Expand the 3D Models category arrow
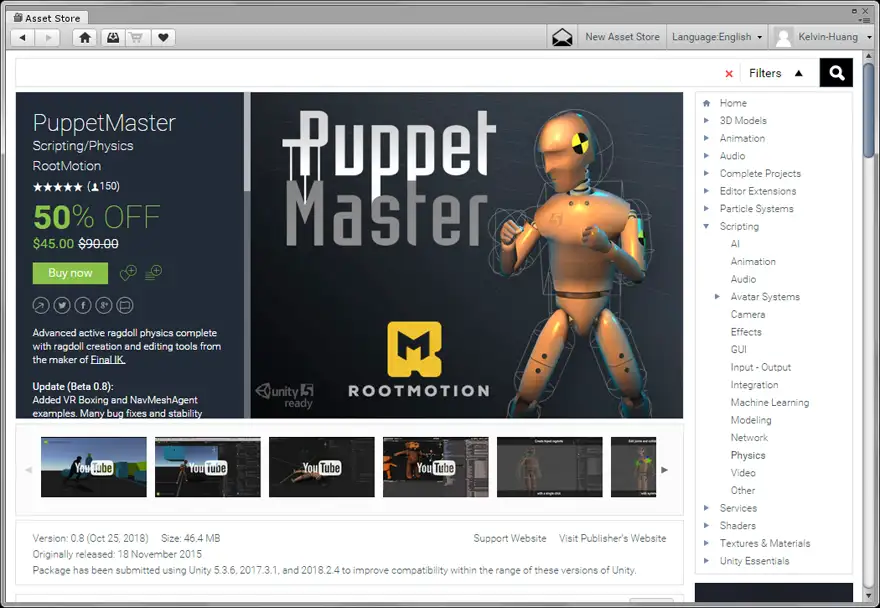The height and width of the screenshot is (608, 880). point(707,120)
